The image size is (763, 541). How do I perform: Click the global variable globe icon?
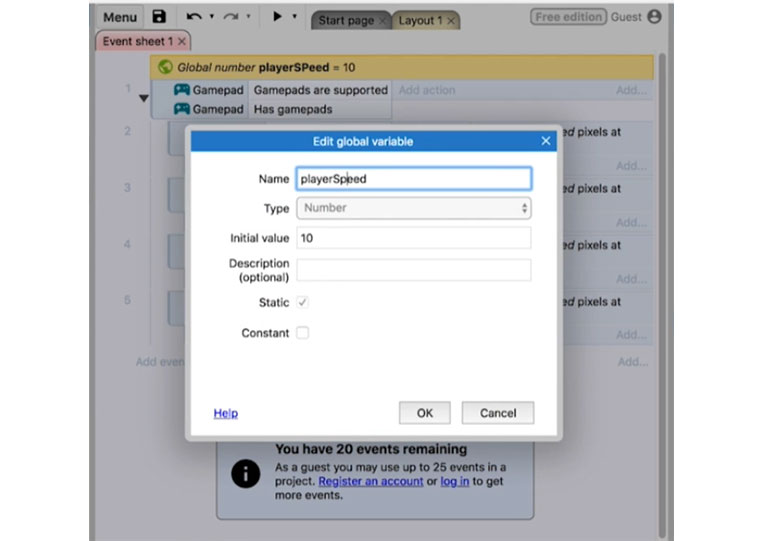coord(165,67)
